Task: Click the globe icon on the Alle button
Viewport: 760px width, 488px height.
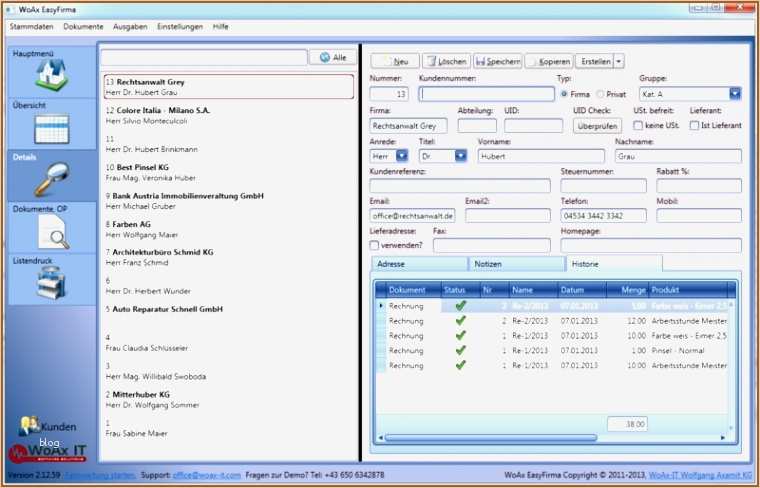Action: (x=325, y=57)
